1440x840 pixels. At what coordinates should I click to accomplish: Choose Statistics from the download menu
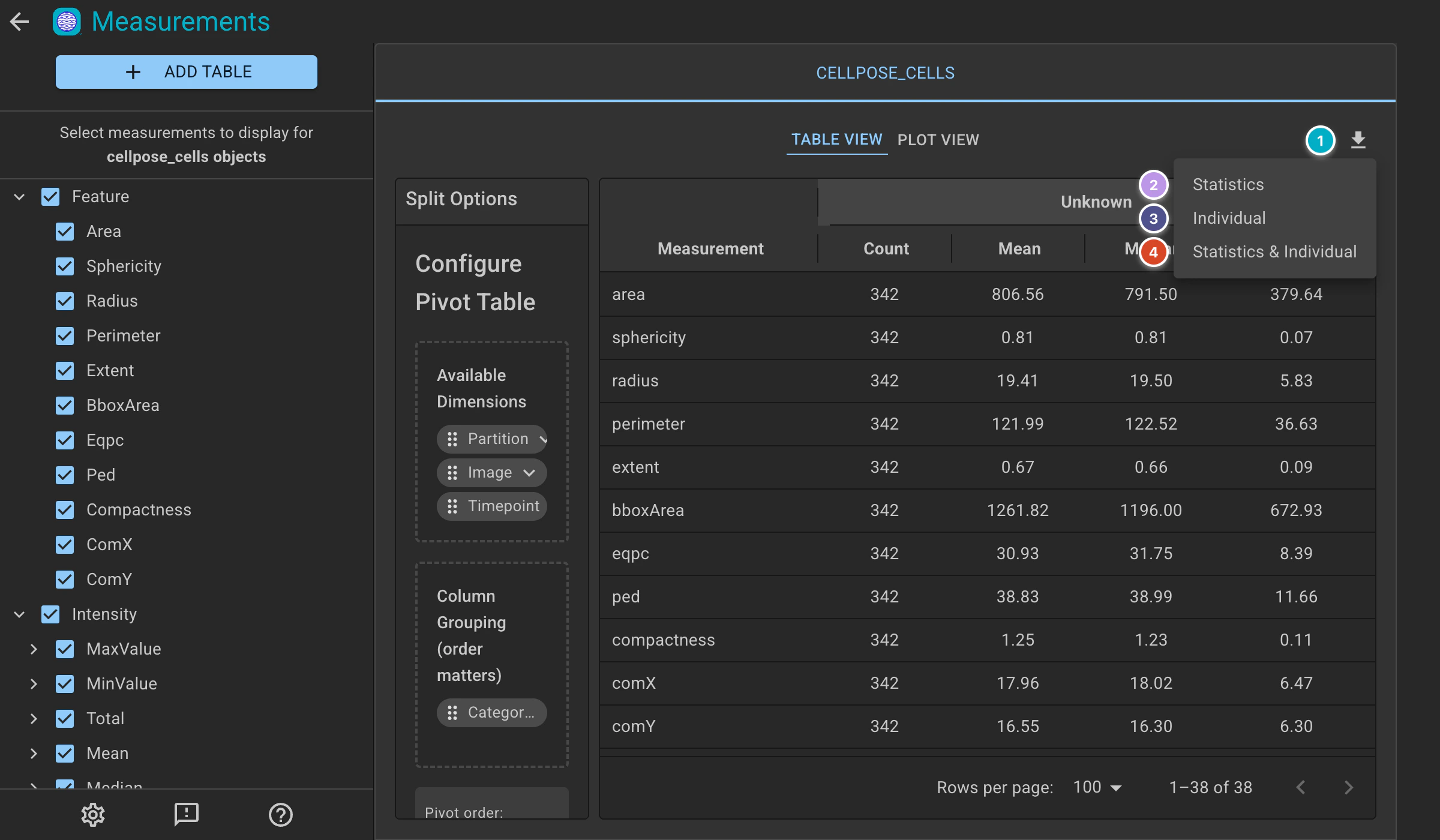pos(1274,185)
